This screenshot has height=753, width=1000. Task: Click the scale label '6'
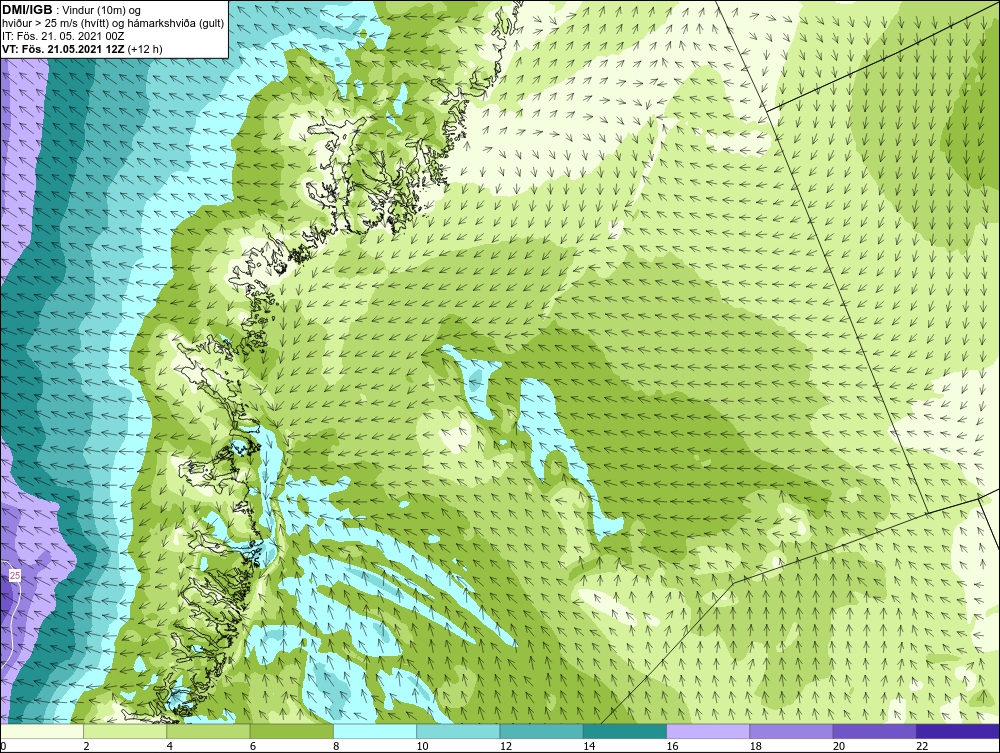point(253,746)
